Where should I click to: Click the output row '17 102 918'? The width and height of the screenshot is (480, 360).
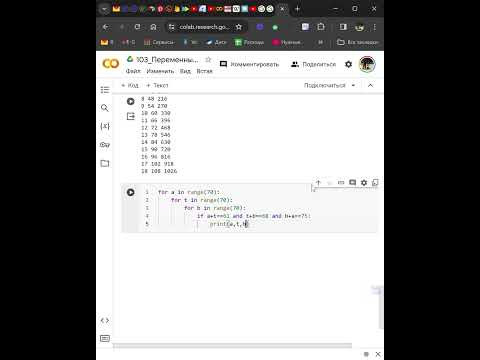click(157, 164)
